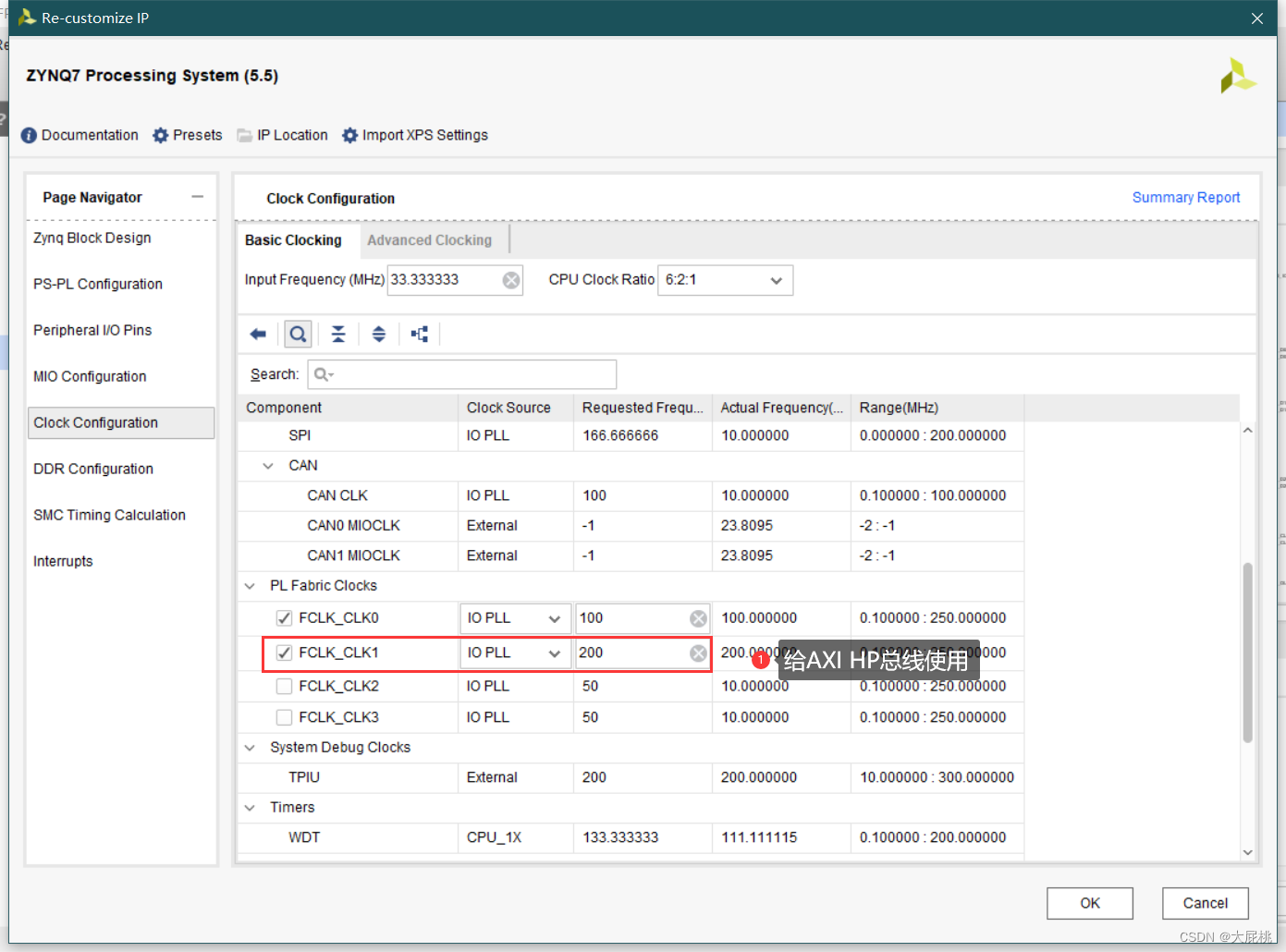Select the WDT row

(631, 837)
